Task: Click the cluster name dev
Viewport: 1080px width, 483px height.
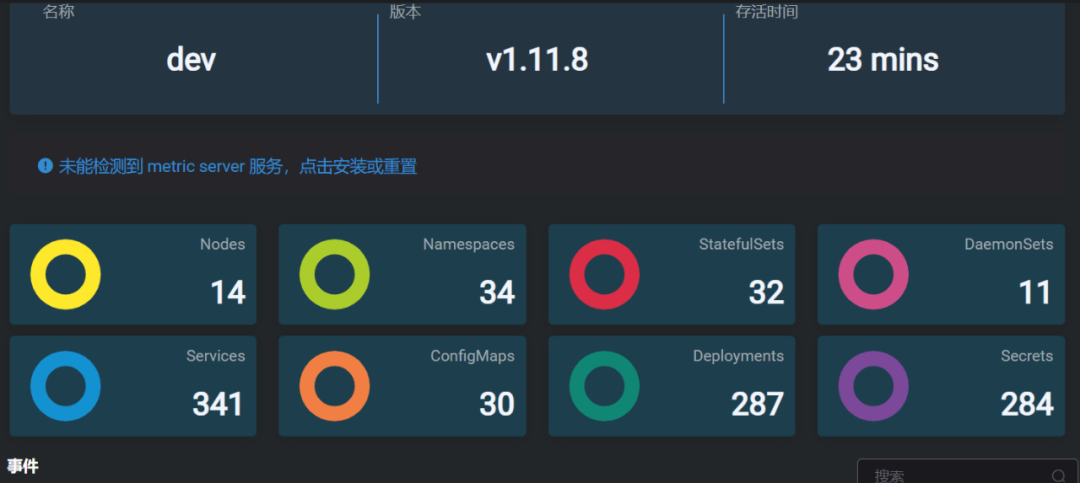Action: (x=191, y=60)
